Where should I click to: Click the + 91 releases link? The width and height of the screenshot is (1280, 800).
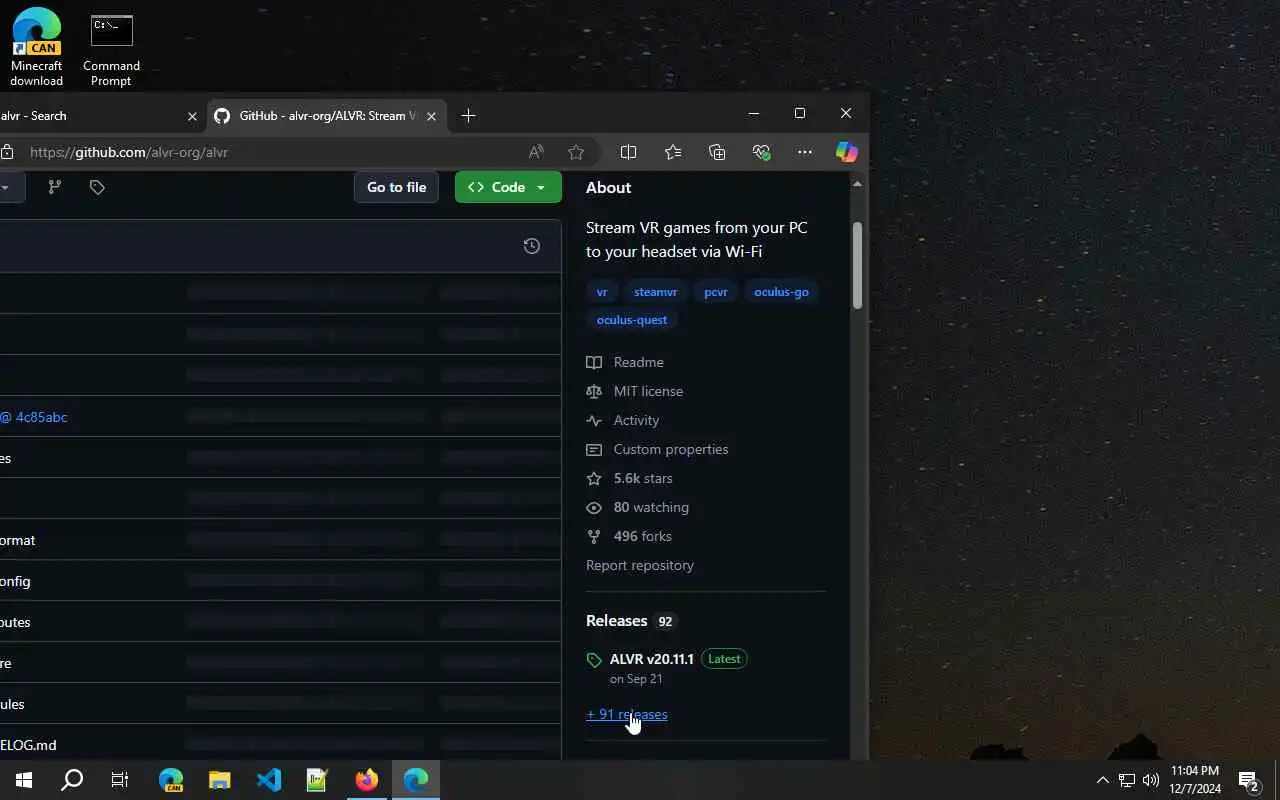coord(627,714)
